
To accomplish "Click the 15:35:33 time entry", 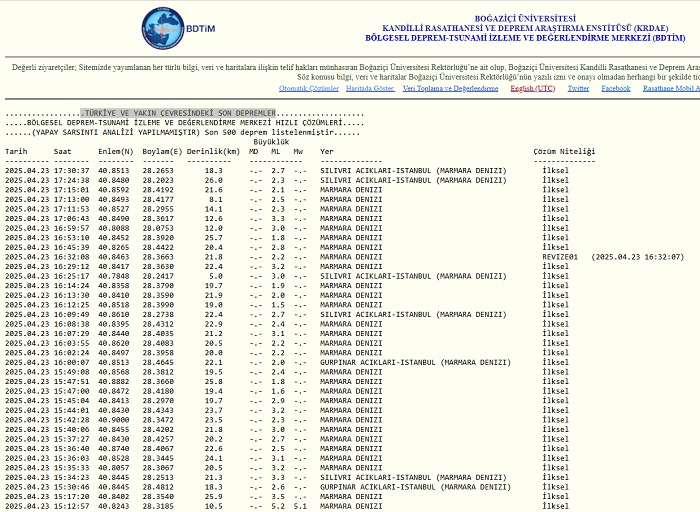I will point(71,468).
